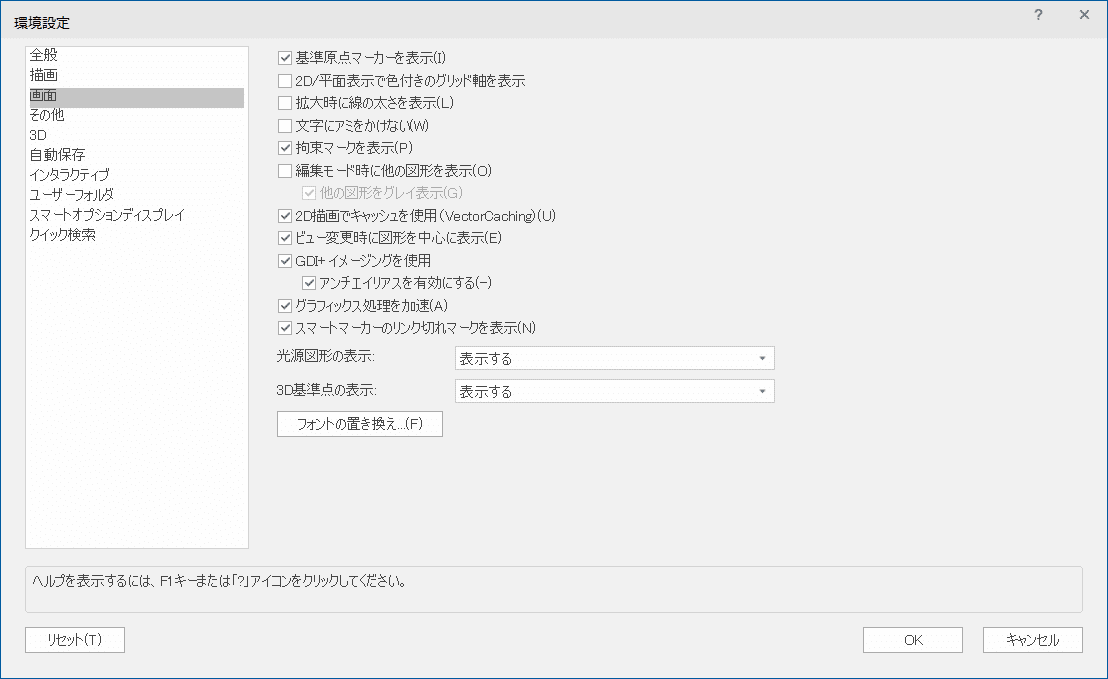1108x679 pixels.
Task: Confirm settings with OK button
Action: click(913, 640)
